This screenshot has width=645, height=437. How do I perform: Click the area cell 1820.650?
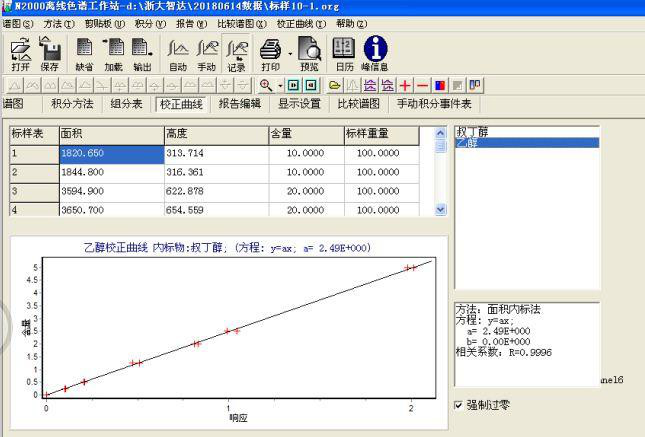(x=110, y=154)
